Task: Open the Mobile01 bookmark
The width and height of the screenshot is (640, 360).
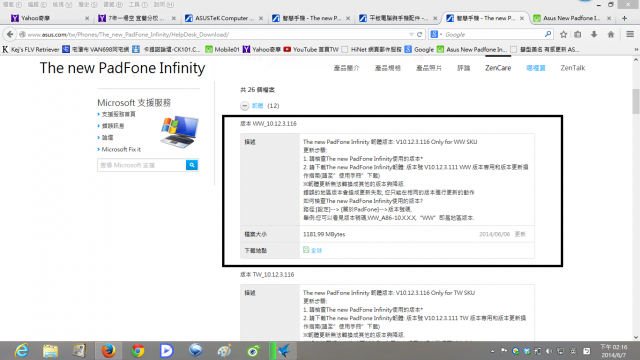Action: click(222, 49)
